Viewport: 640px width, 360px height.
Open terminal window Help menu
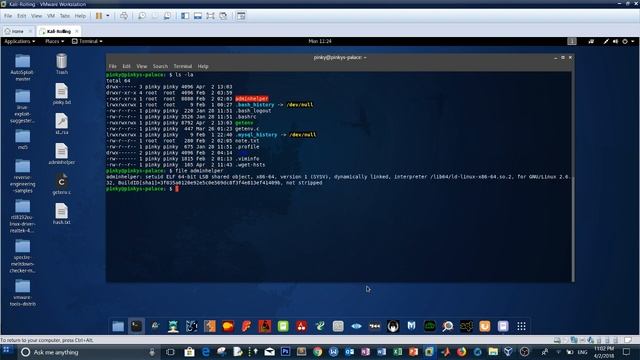(203, 66)
